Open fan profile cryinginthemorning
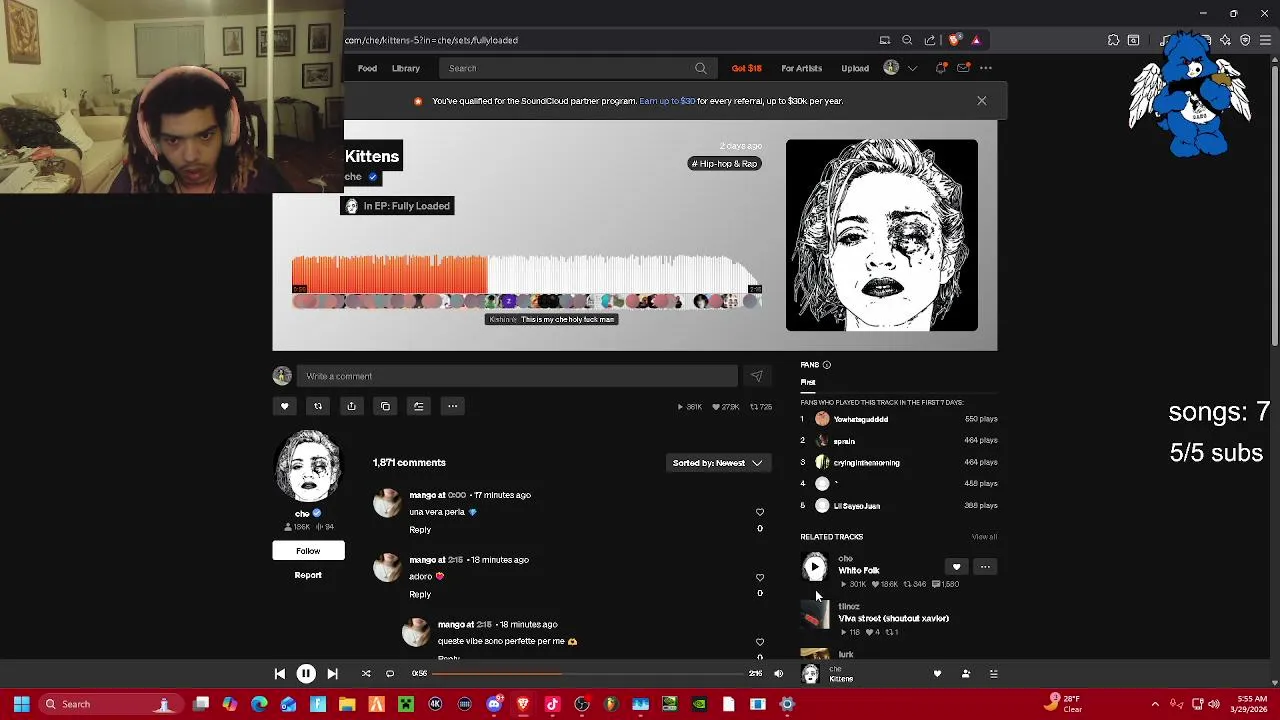Image resolution: width=1280 pixels, height=720 pixels. pos(866,463)
